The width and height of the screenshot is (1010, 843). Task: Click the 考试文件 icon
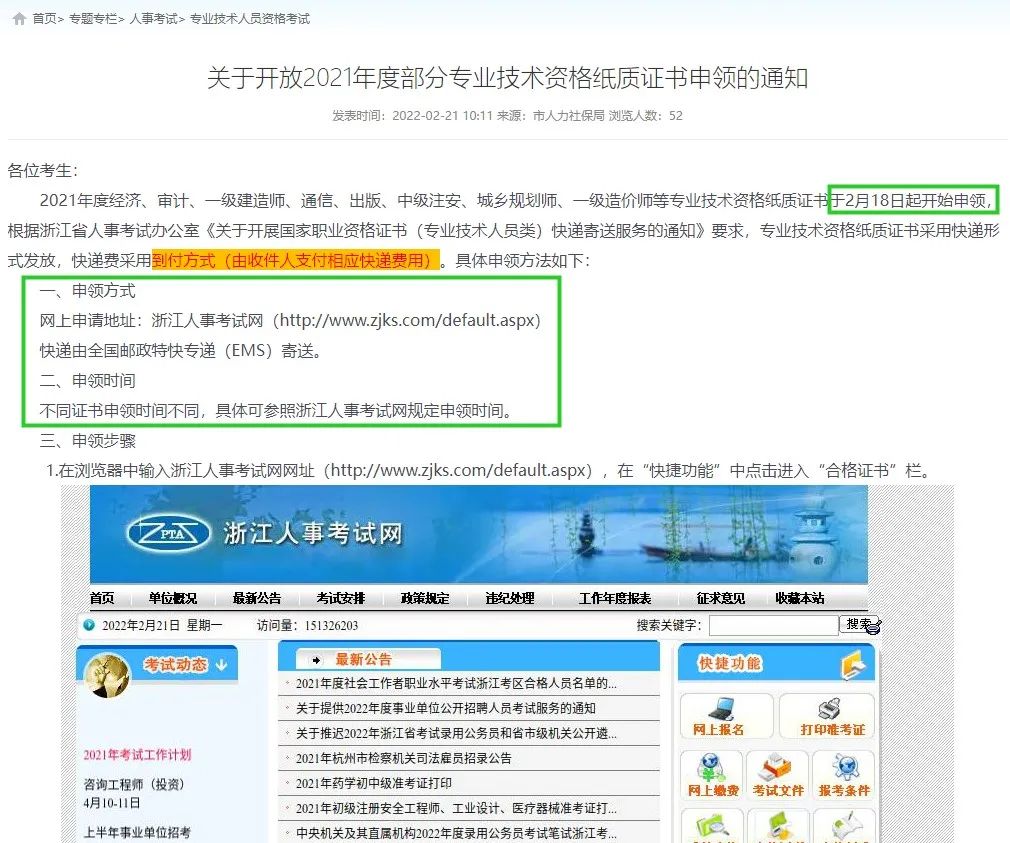[x=777, y=771]
